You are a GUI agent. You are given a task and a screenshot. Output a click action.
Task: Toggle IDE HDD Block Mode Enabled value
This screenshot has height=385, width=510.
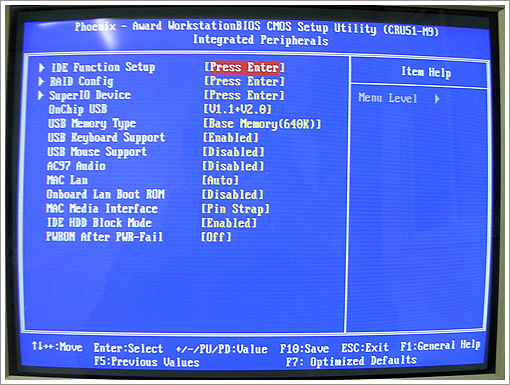(x=229, y=223)
